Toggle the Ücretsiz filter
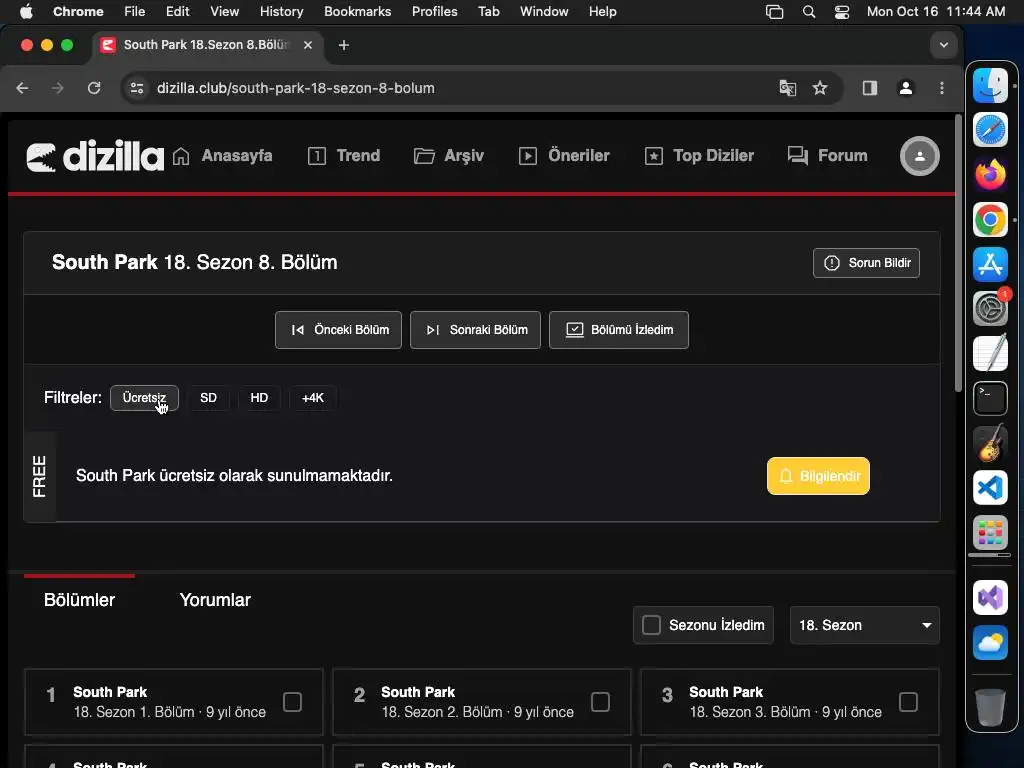The width and height of the screenshot is (1024, 768). coord(144,398)
